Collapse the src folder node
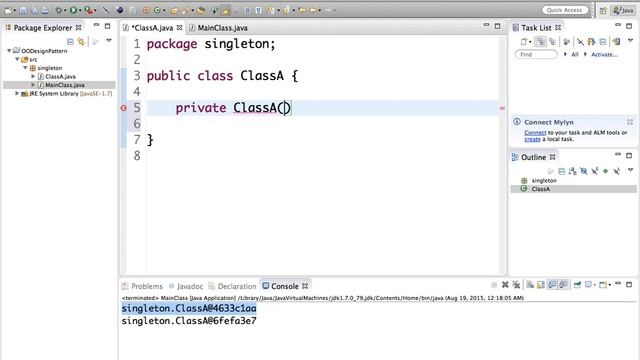Screen dimensions: 640x360 [x=17, y=60]
